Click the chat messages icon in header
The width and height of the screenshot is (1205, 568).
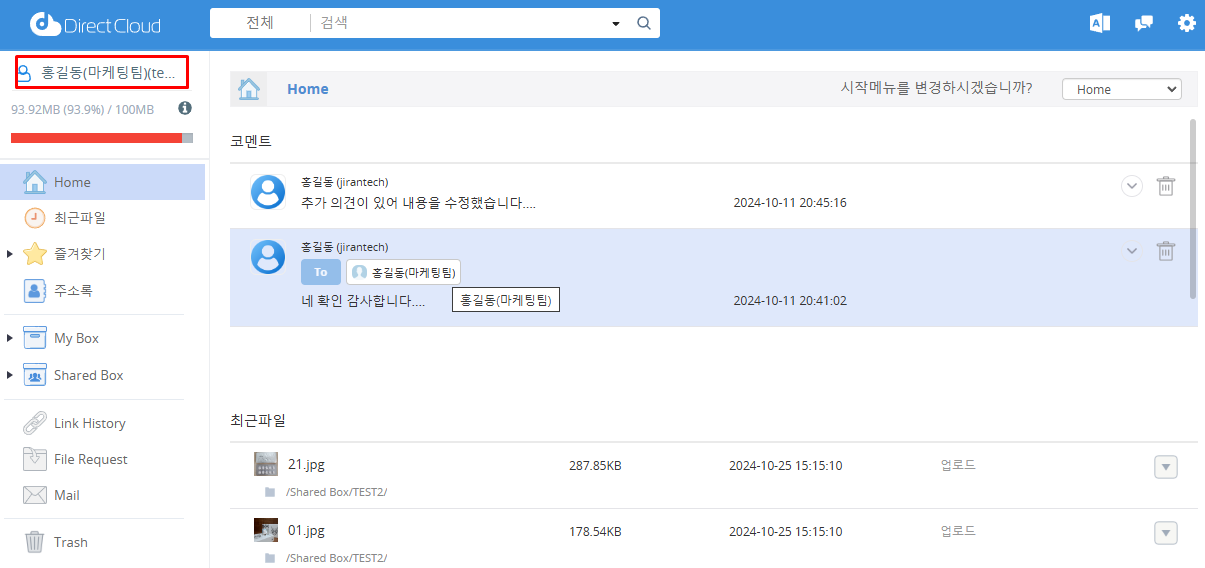[1143, 23]
